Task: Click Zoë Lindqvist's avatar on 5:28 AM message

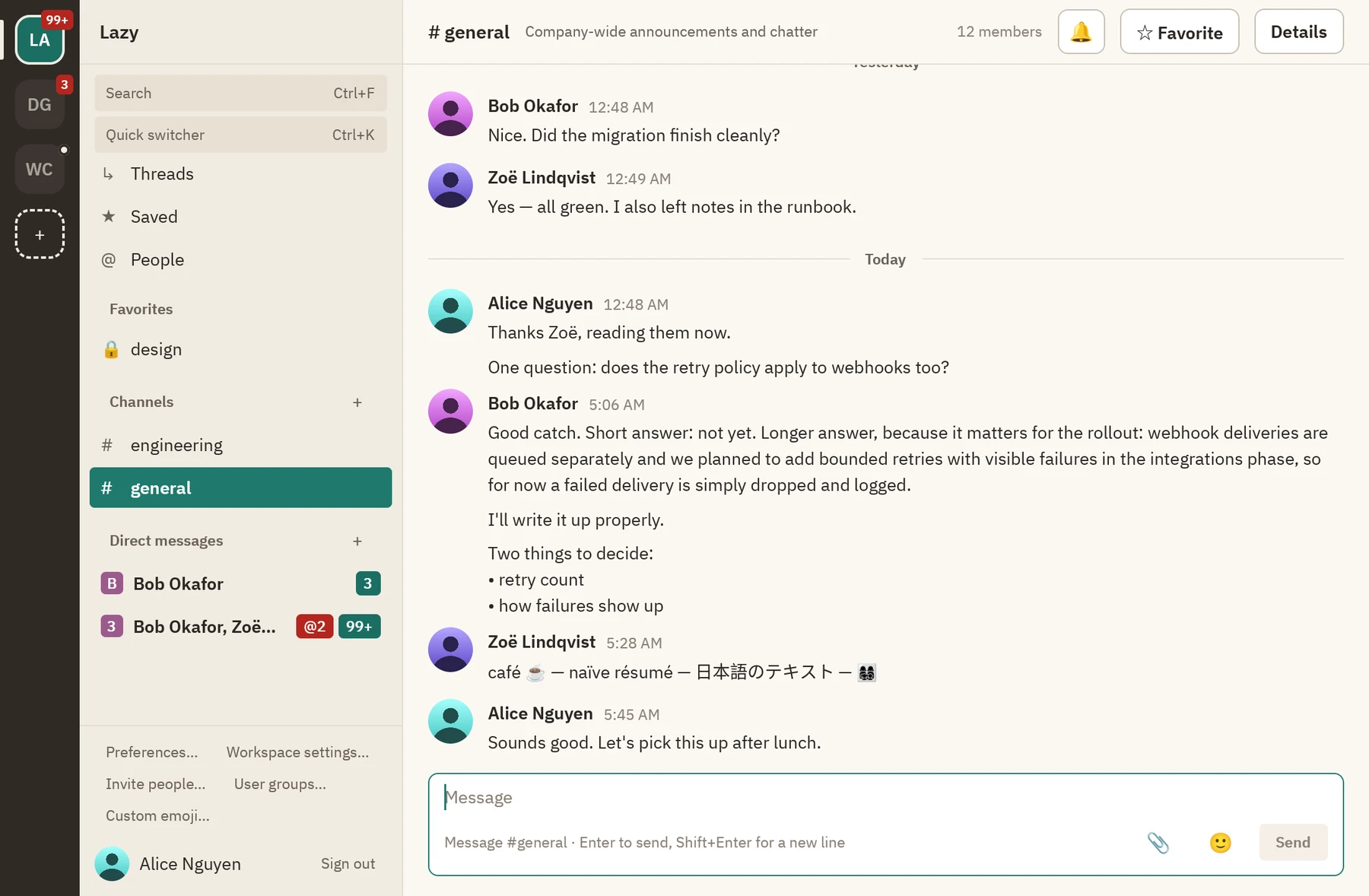Action: (450, 650)
